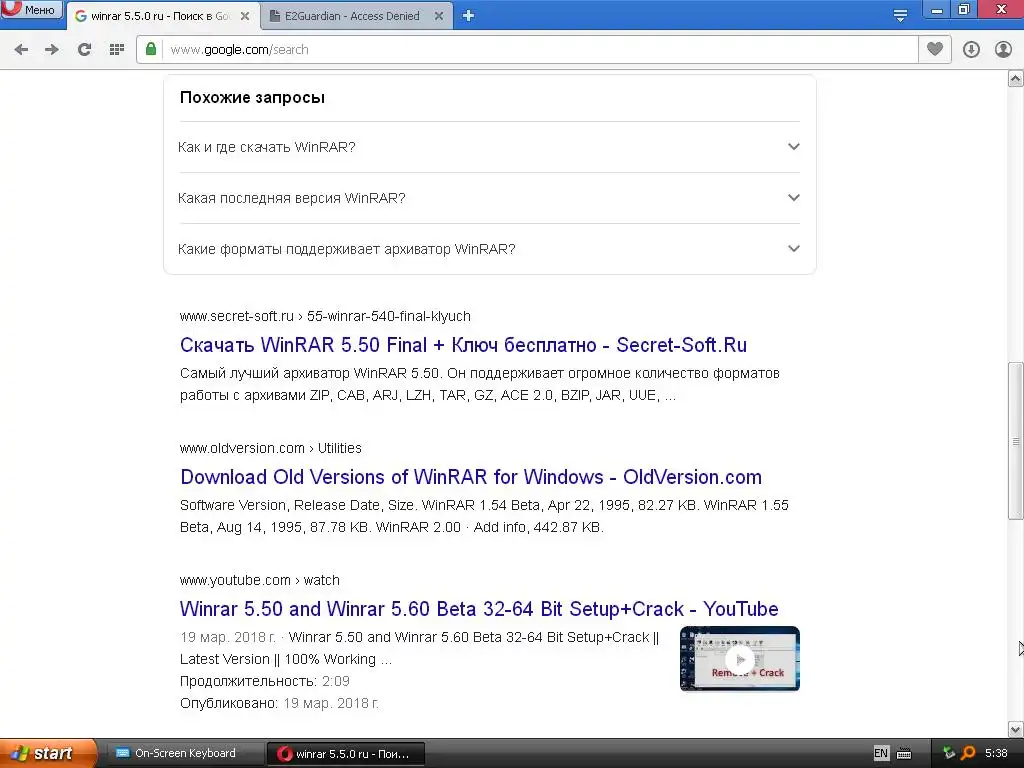Expand 'Какая последняя версия WinRAR?' question
This screenshot has height=768, width=1024.
[x=490, y=198]
